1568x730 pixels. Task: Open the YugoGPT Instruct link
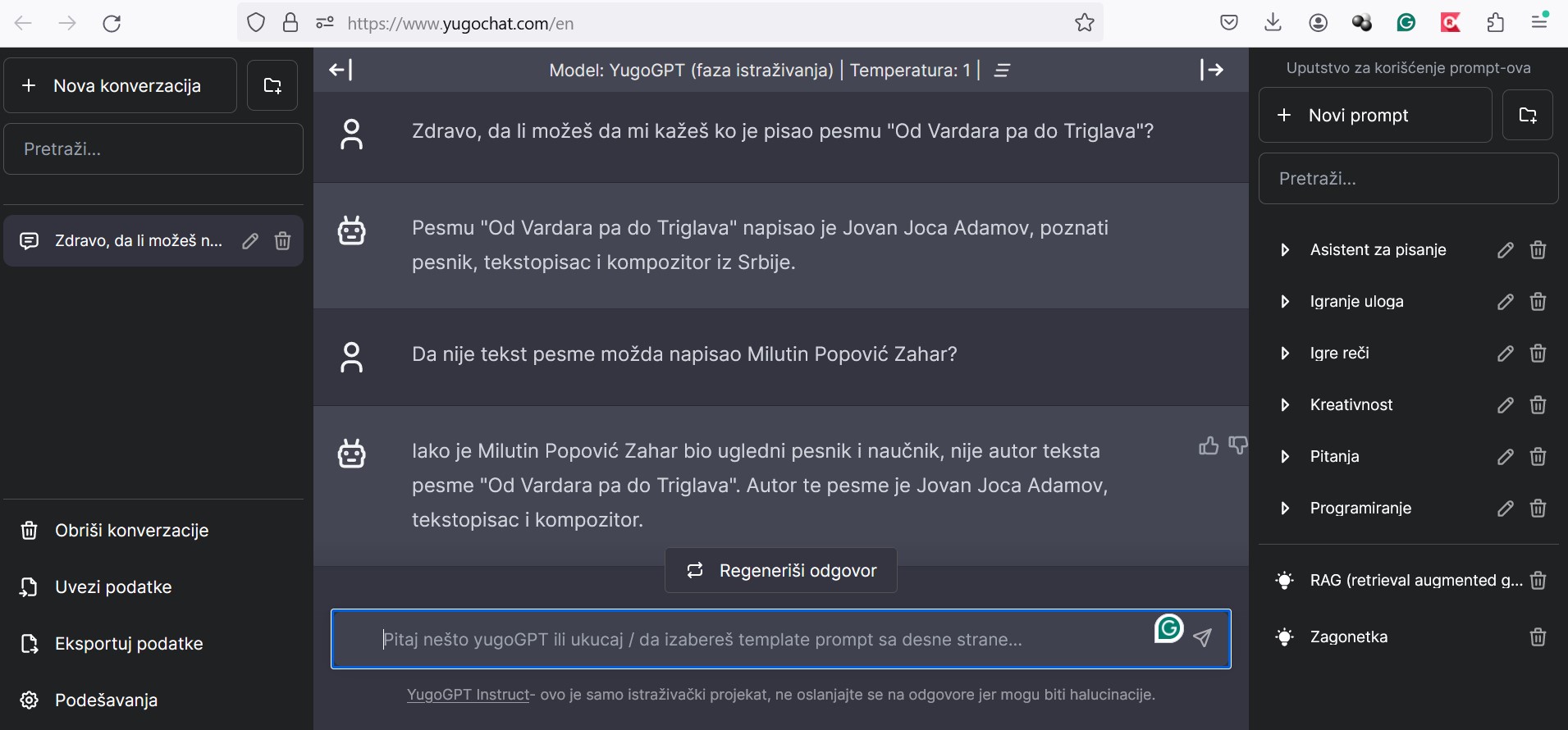[468, 695]
